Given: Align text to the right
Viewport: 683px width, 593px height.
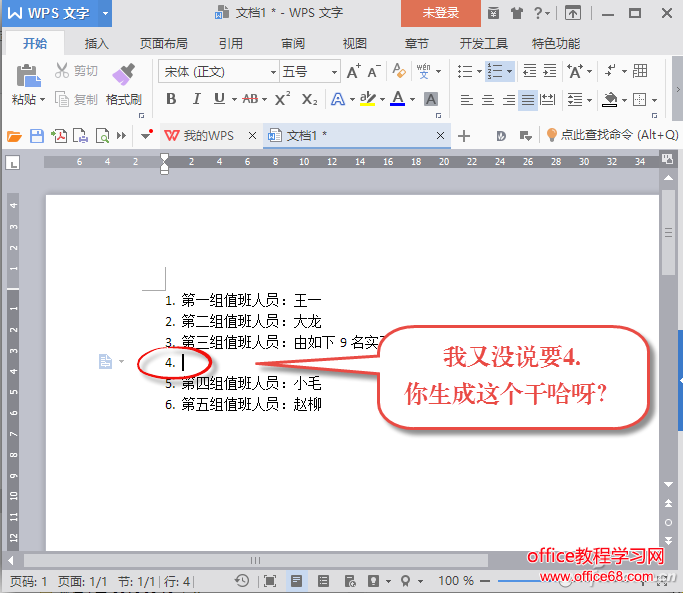Looking at the screenshot, I should point(508,100).
